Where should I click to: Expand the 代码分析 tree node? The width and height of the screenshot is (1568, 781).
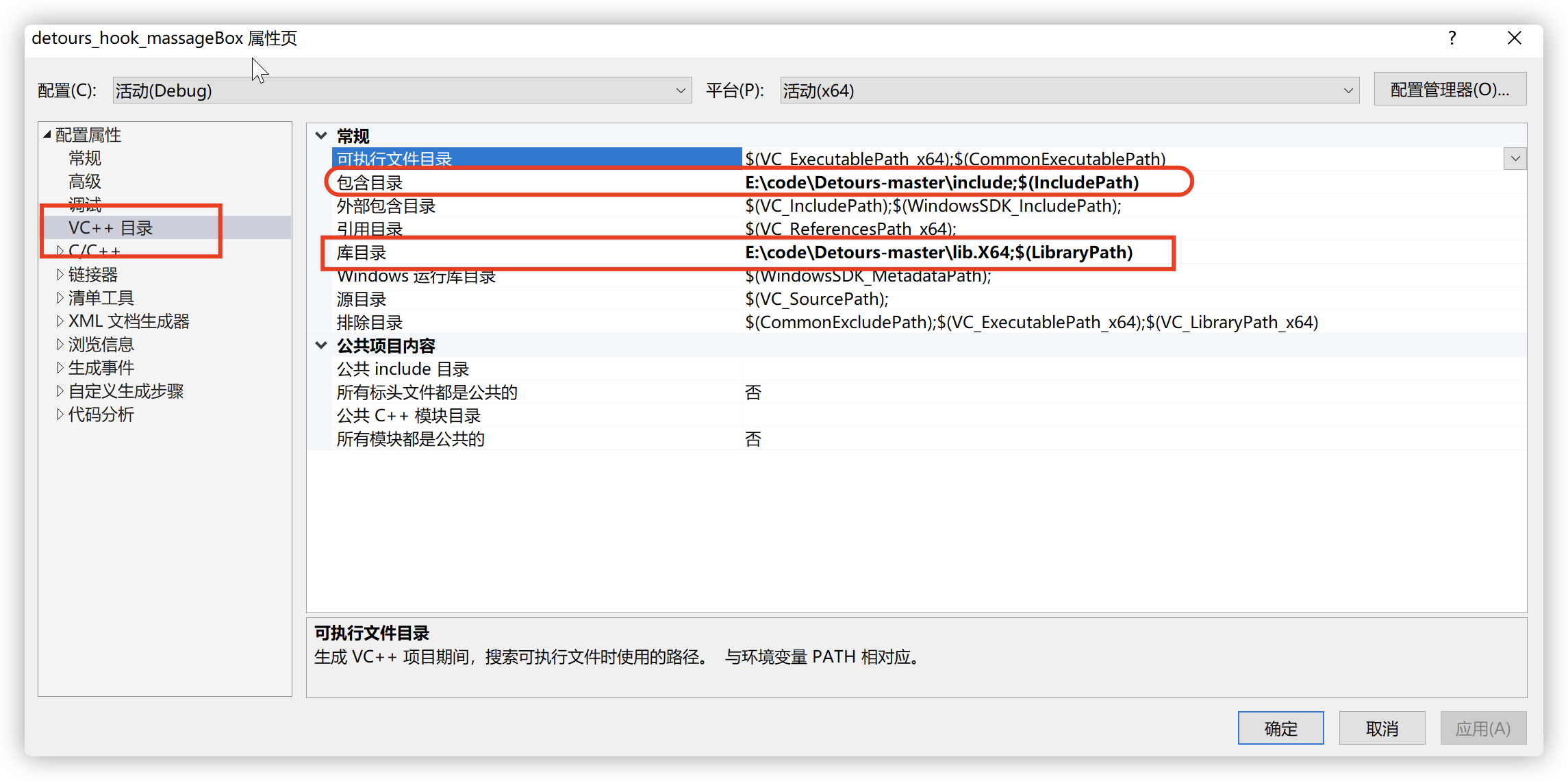pyautogui.click(x=60, y=414)
